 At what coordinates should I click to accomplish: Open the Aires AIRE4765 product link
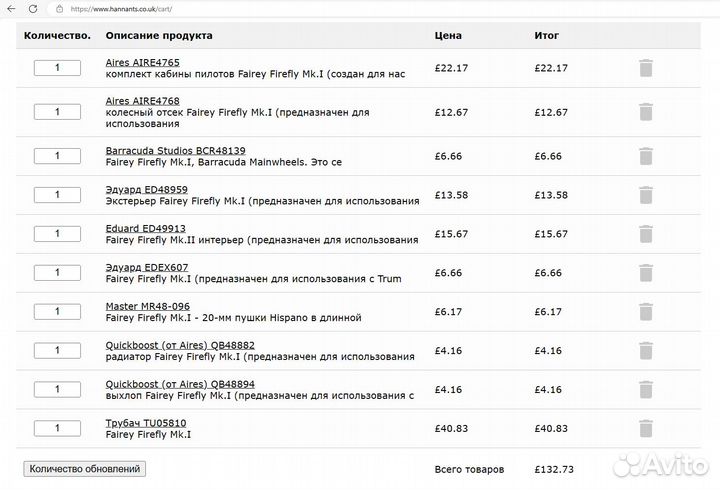click(x=142, y=62)
